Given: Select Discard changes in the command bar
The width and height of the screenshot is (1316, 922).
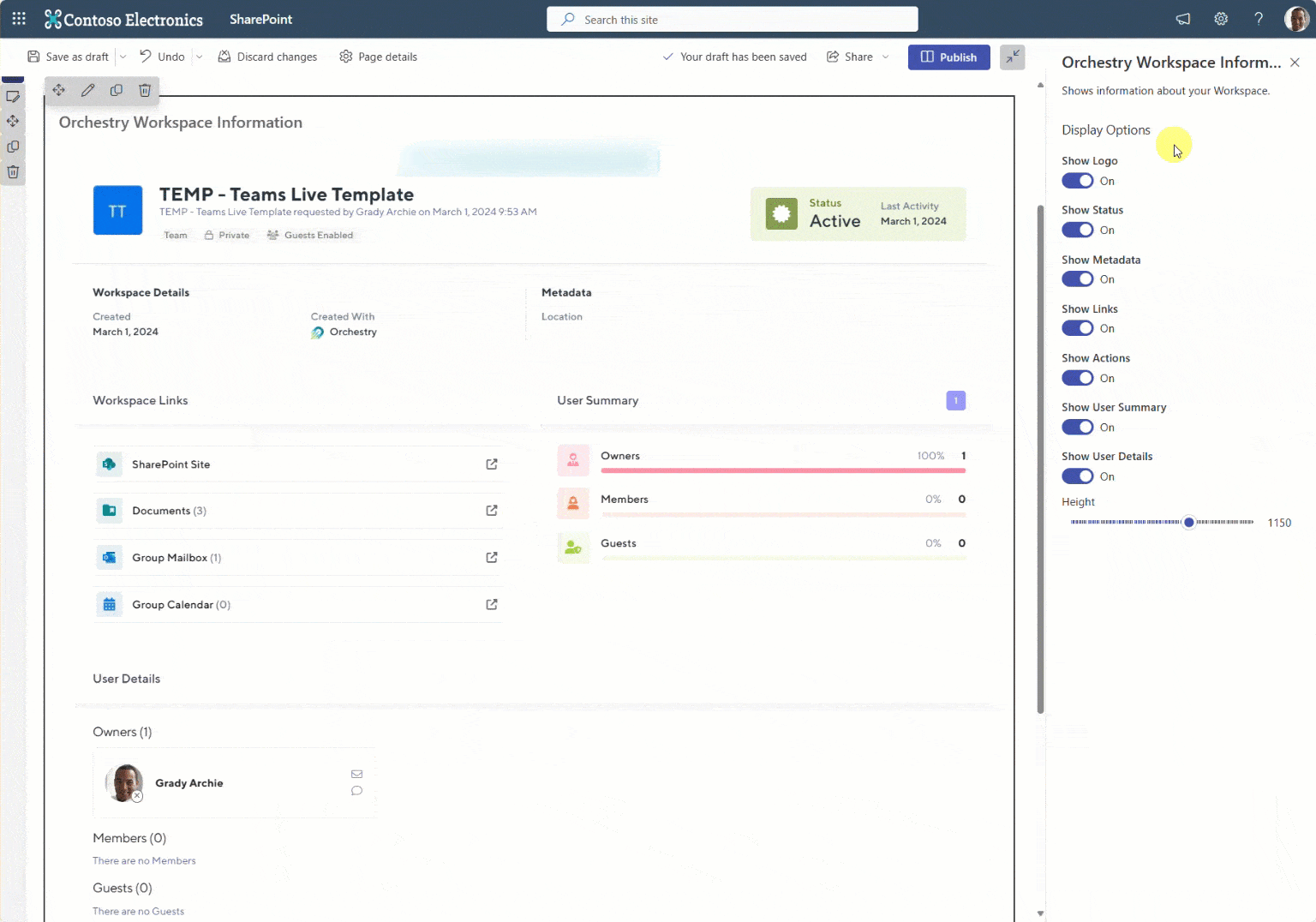Looking at the screenshot, I should coord(267,57).
